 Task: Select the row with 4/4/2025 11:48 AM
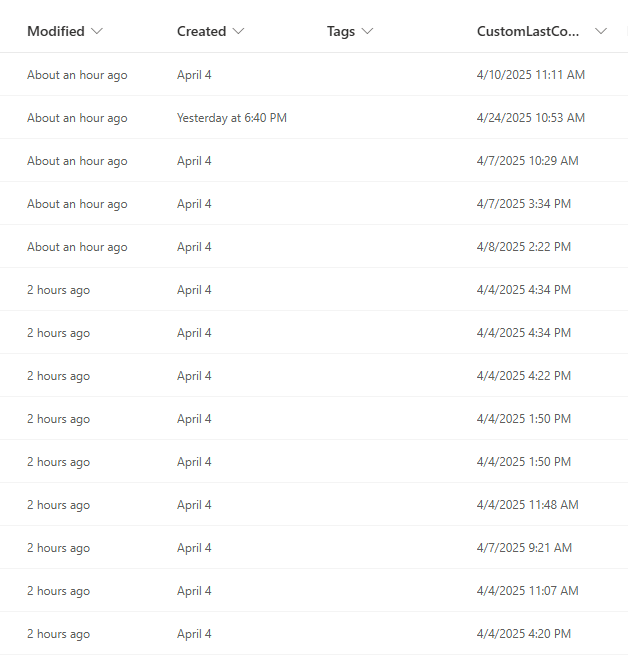coord(527,505)
